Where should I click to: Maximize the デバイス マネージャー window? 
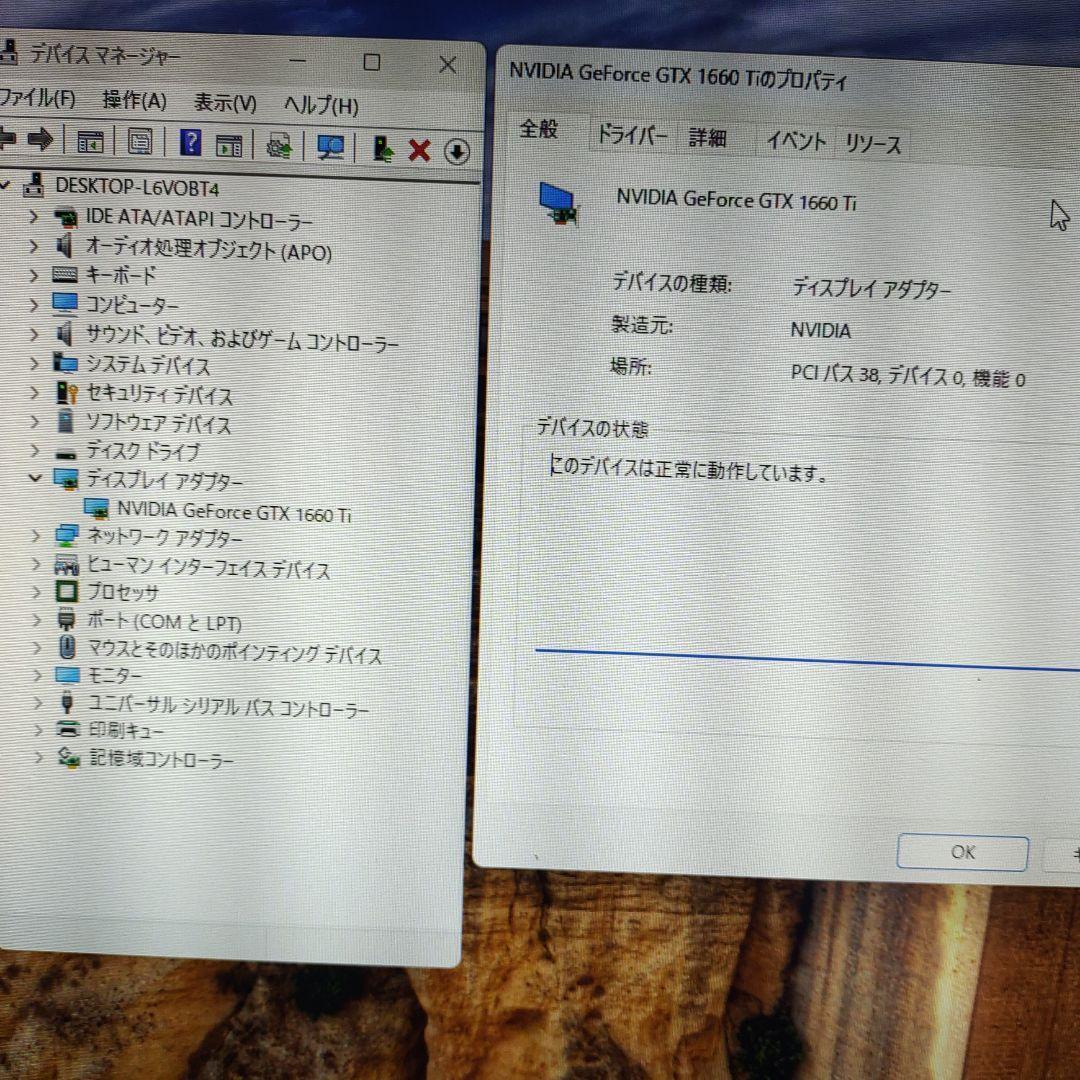click(x=372, y=63)
